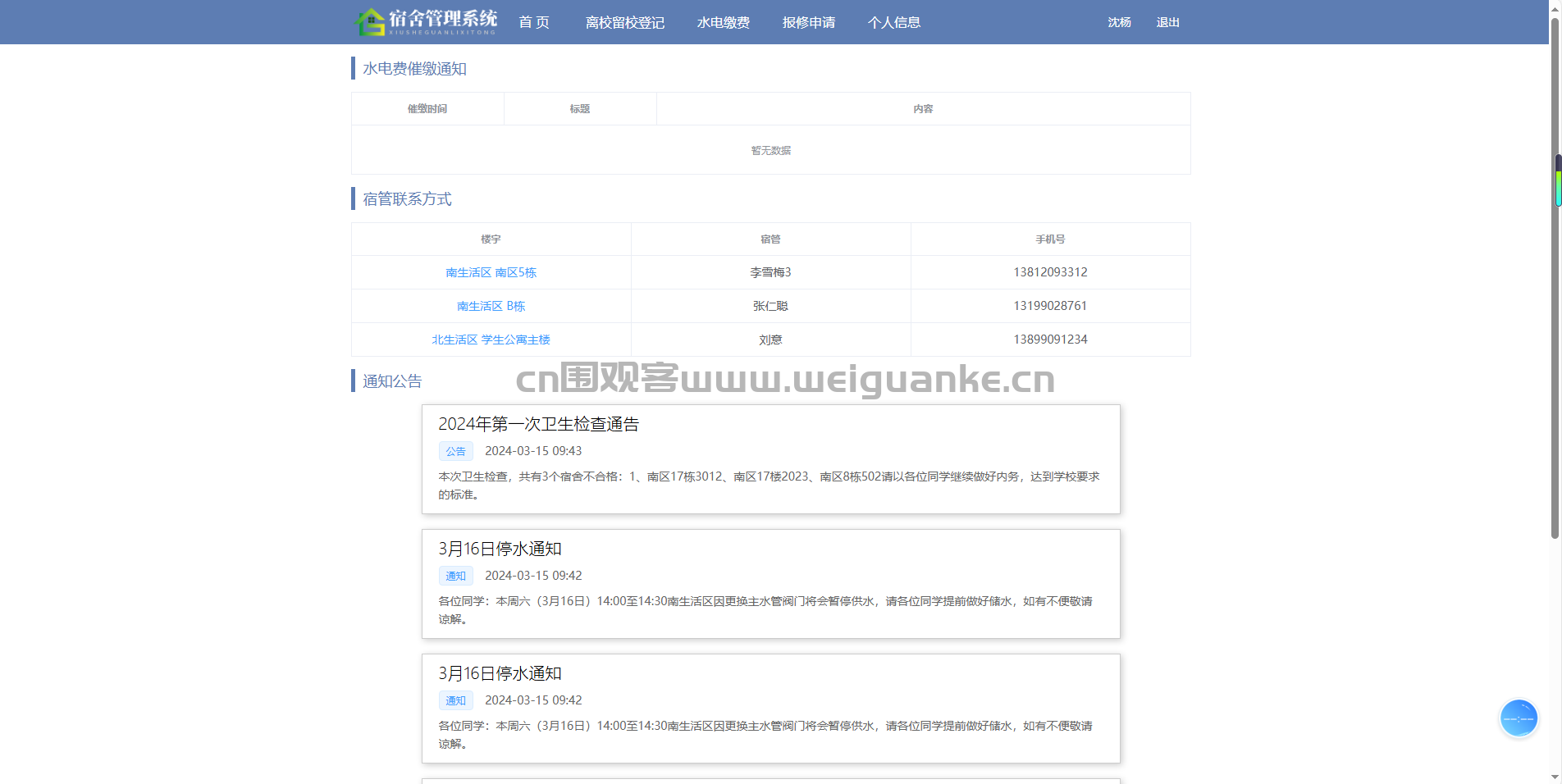The width and height of the screenshot is (1562, 784).
Task: Open the 离校留校登记 menu item
Action: pyautogui.click(x=624, y=22)
